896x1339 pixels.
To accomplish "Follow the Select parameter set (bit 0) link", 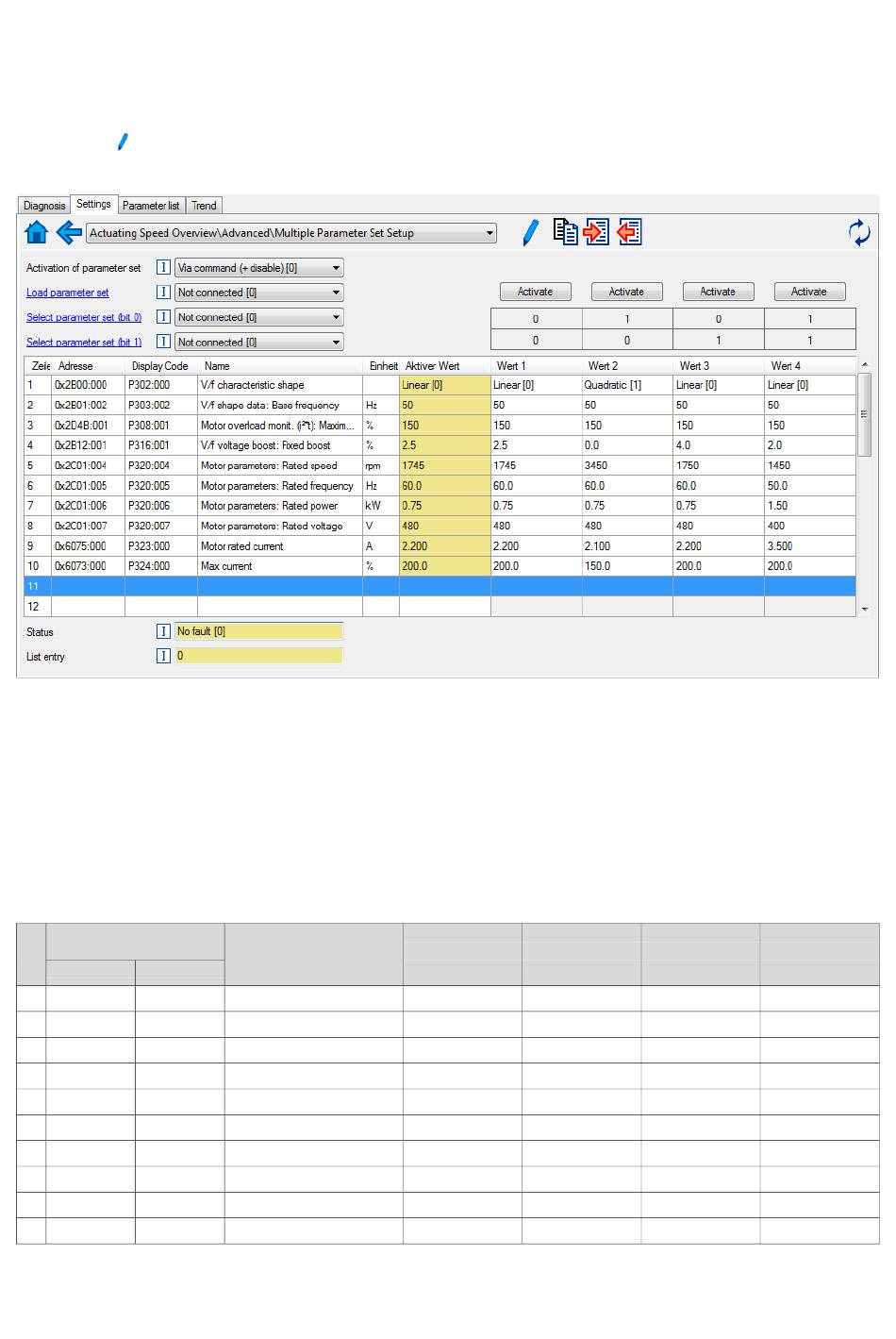I will (84, 317).
